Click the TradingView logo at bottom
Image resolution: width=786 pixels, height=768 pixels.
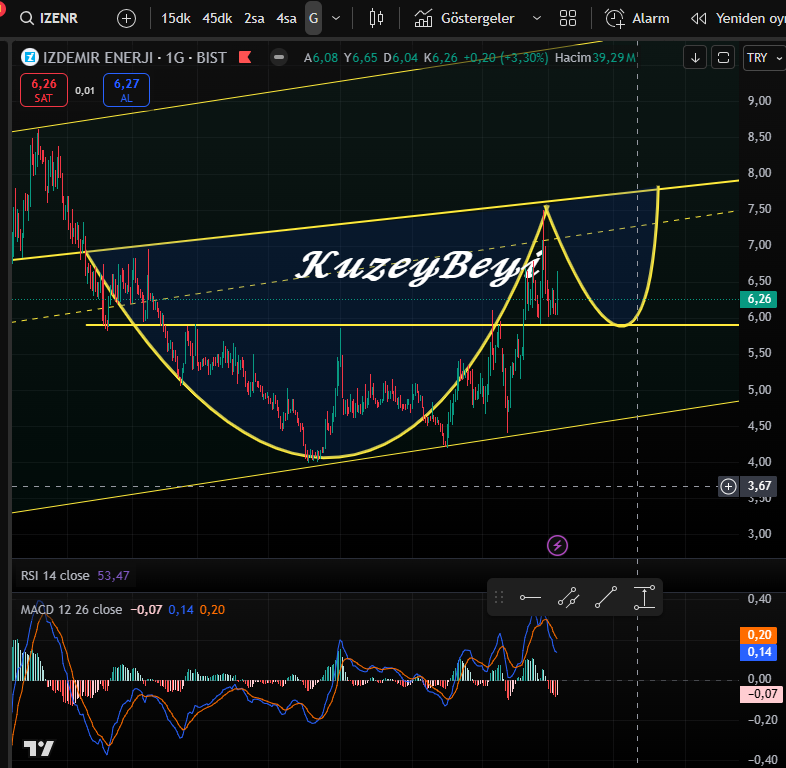pyautogui.click(x=38, y=748)
